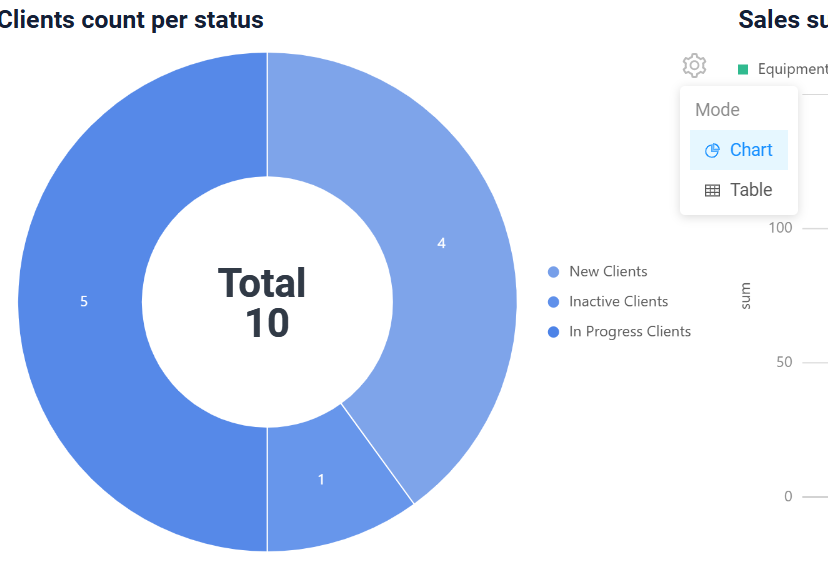Click the gear settings icon above the Mode menu
The width and height of the screenshot is (828, 566).
tap(694, 66)
